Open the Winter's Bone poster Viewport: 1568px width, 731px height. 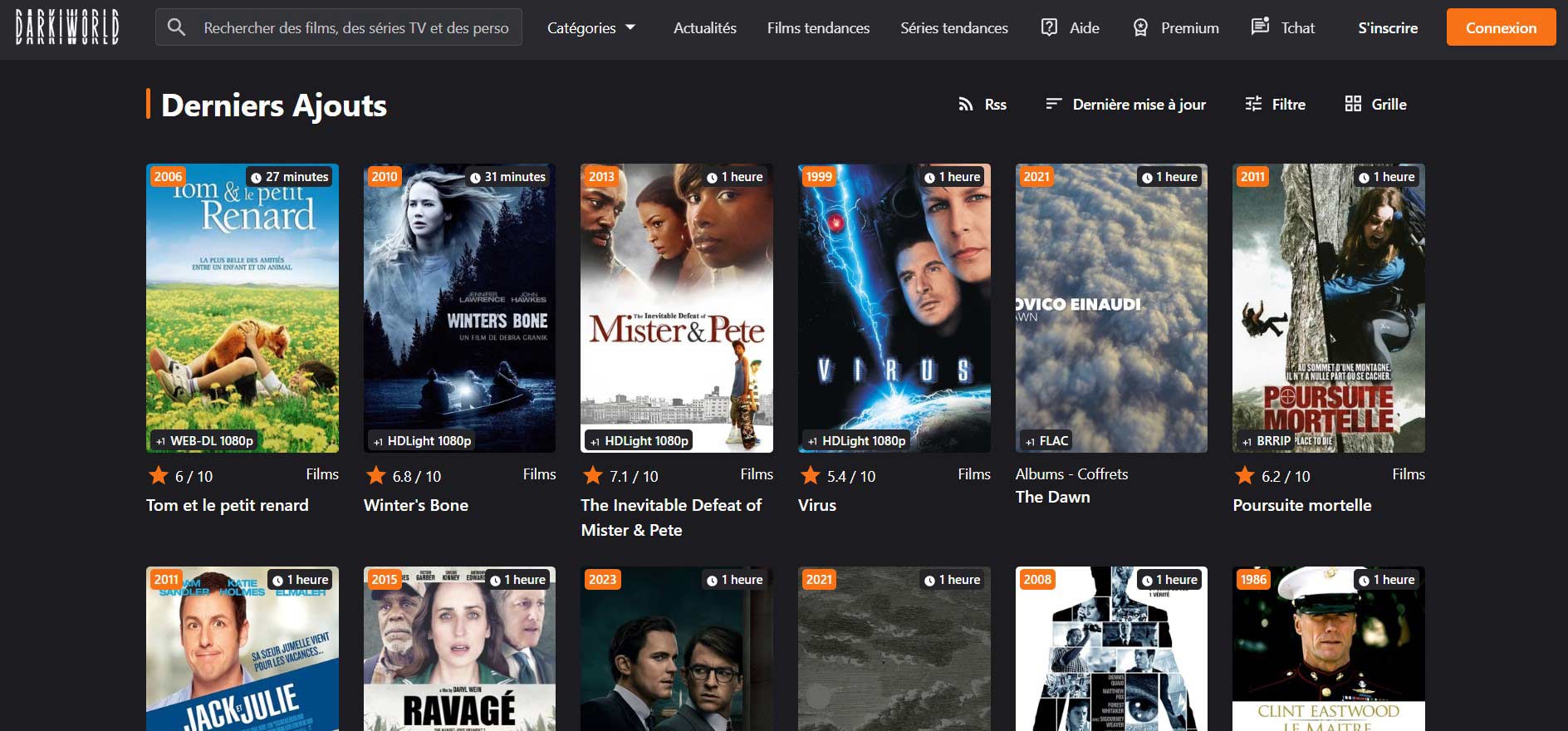459,308
